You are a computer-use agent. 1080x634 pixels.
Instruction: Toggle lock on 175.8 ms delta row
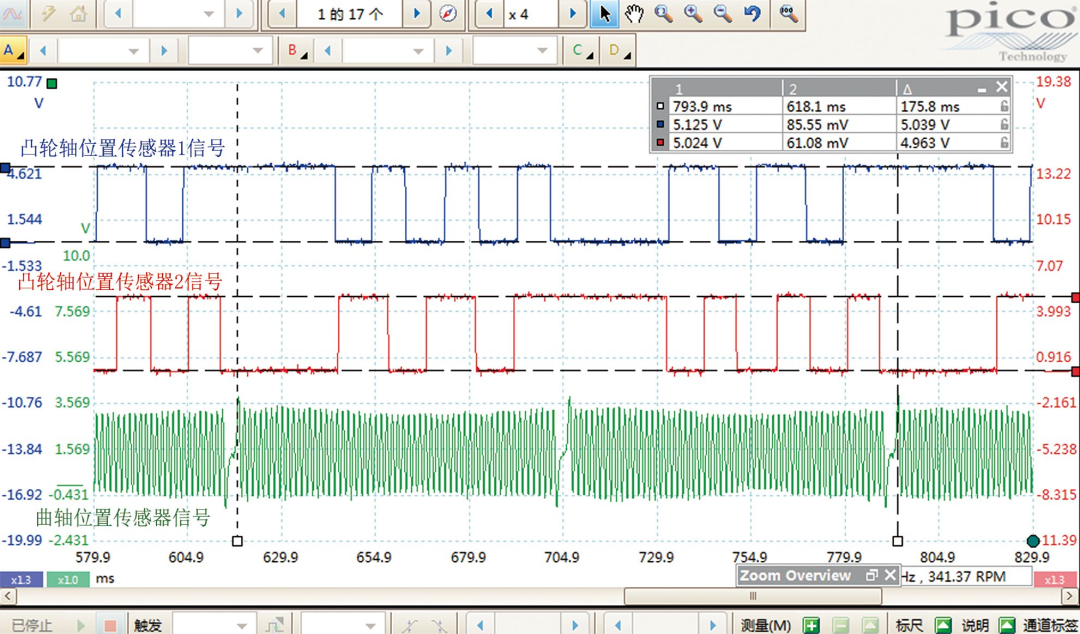[x=1004, y=106]
